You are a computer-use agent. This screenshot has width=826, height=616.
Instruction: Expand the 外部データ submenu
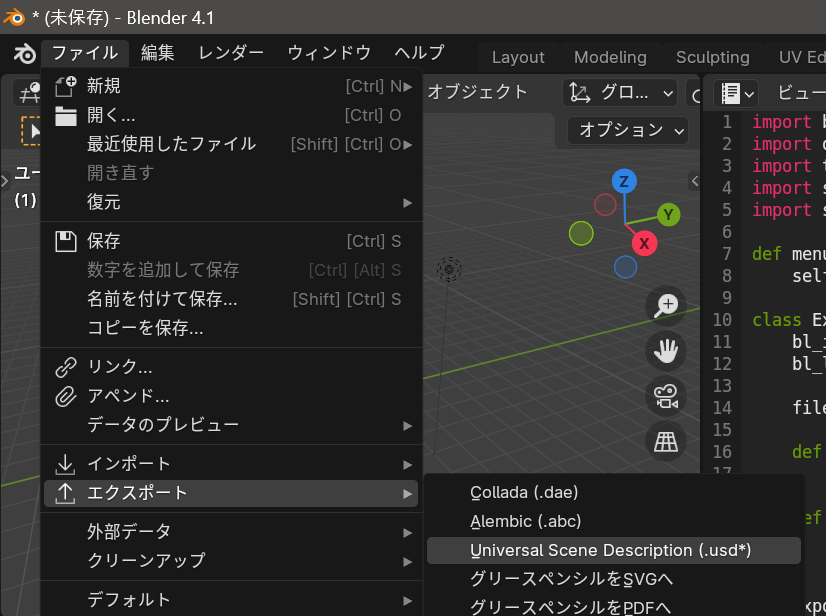click(x=232, y=532)
